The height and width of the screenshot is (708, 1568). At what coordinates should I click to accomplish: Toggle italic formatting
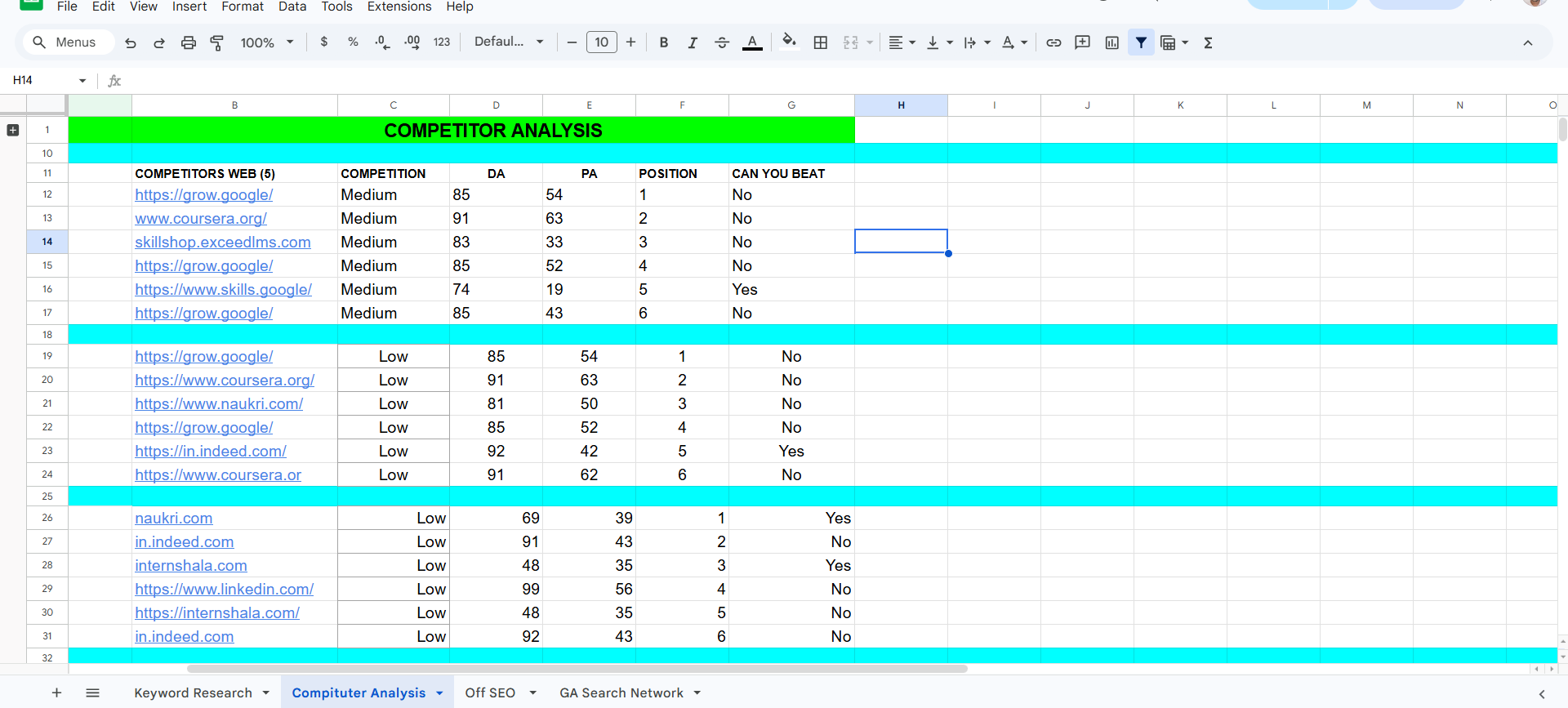click(693, 42)
